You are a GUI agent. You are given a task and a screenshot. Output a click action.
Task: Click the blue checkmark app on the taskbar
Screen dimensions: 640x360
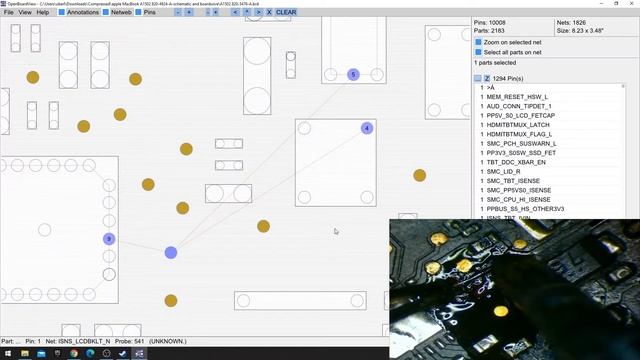point(122,353)
